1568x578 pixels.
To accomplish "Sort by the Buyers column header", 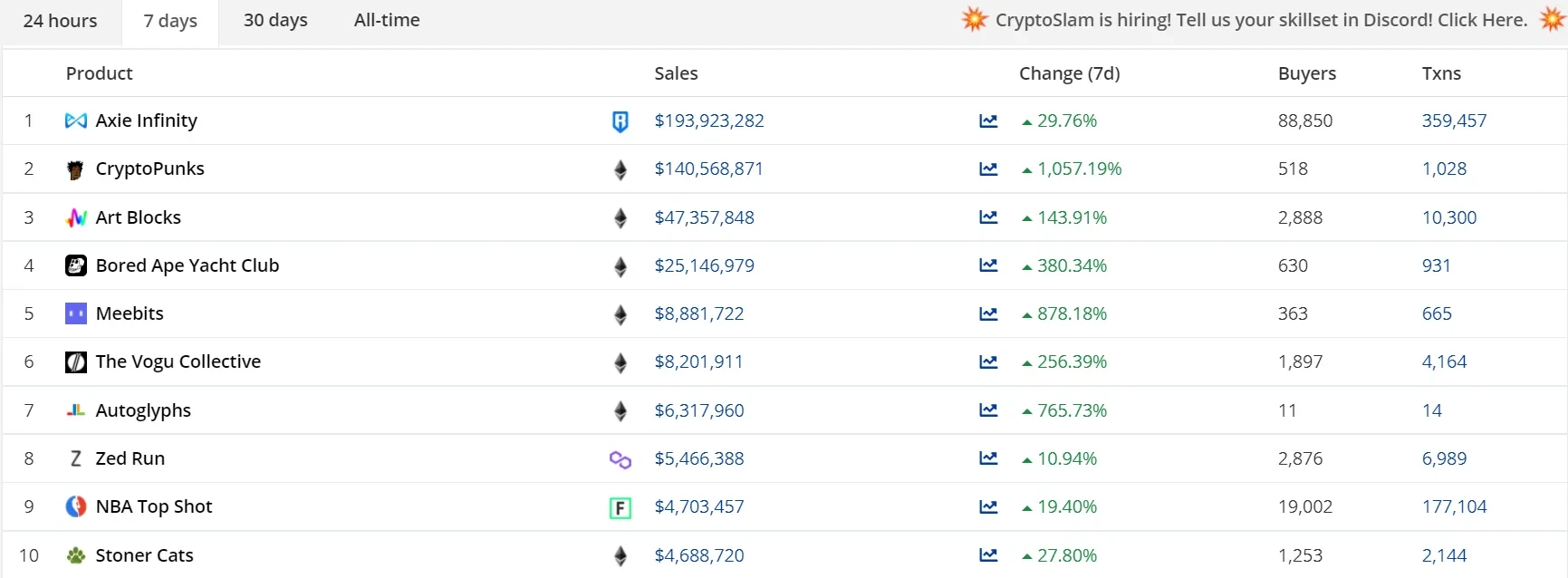I will [1306, 73].
